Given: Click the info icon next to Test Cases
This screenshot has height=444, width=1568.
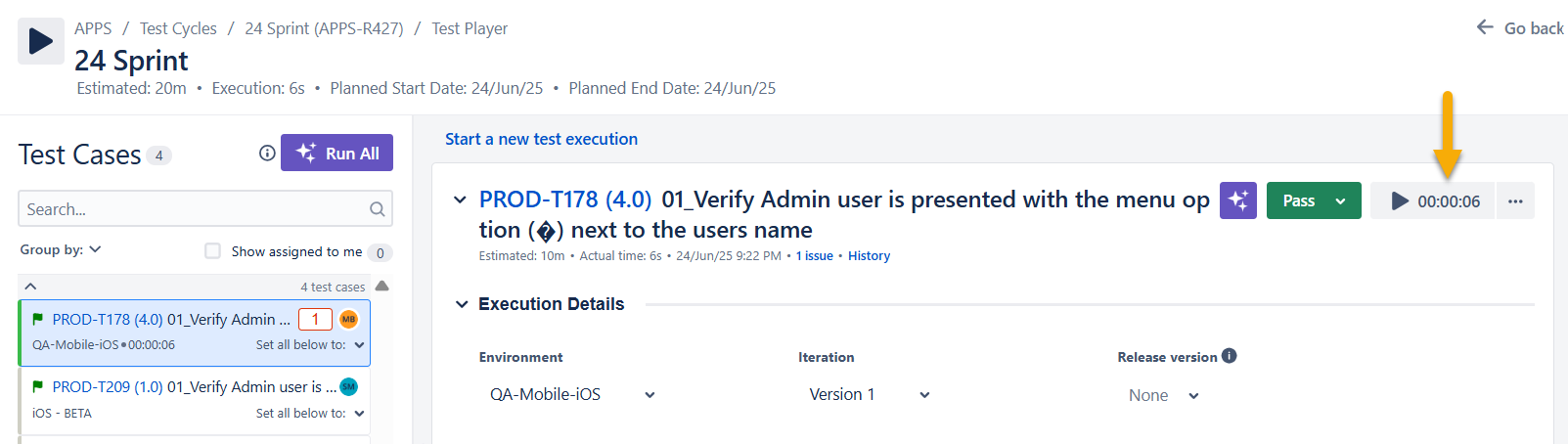Looking at the screenshot, I should tap(267, 153).
